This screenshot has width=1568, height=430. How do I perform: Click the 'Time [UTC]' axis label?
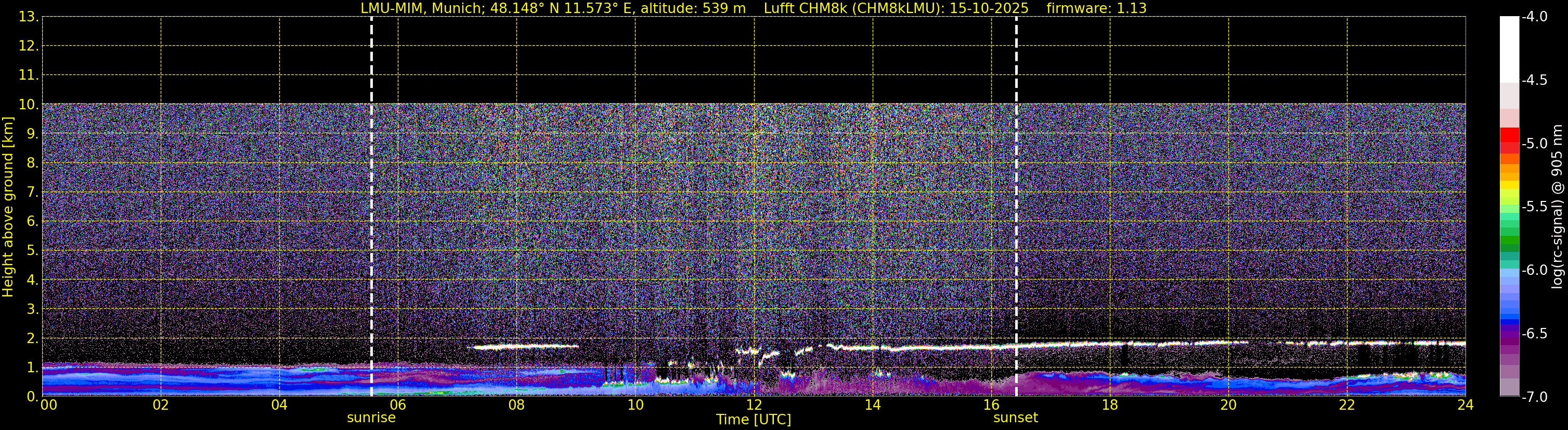click(754, 420)
